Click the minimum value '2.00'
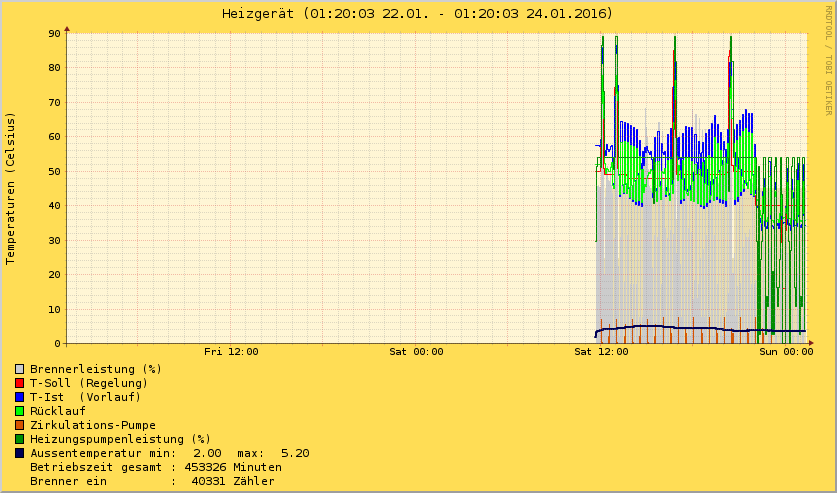 tap(207, 453)
